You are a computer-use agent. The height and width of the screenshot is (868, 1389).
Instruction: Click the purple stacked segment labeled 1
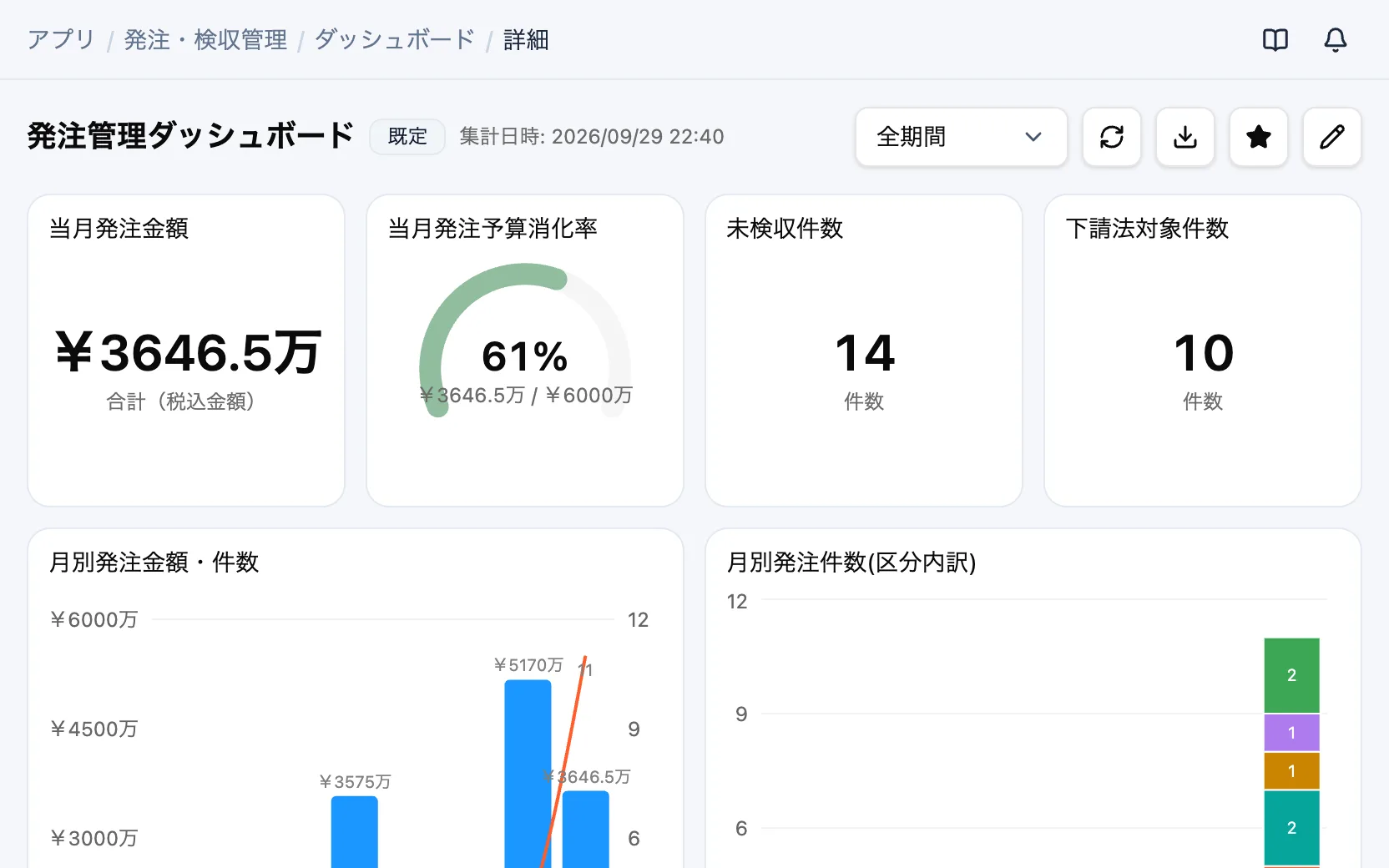[1291, 733]
